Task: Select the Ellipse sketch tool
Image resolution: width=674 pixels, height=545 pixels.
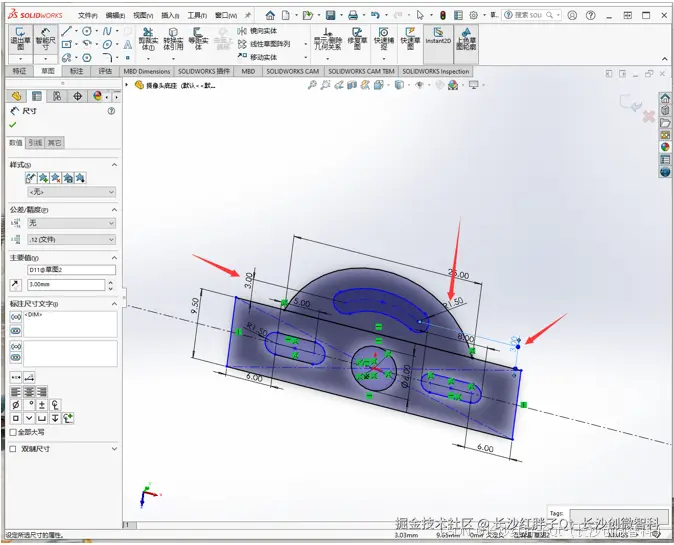Action: click(x=107, y=44)
